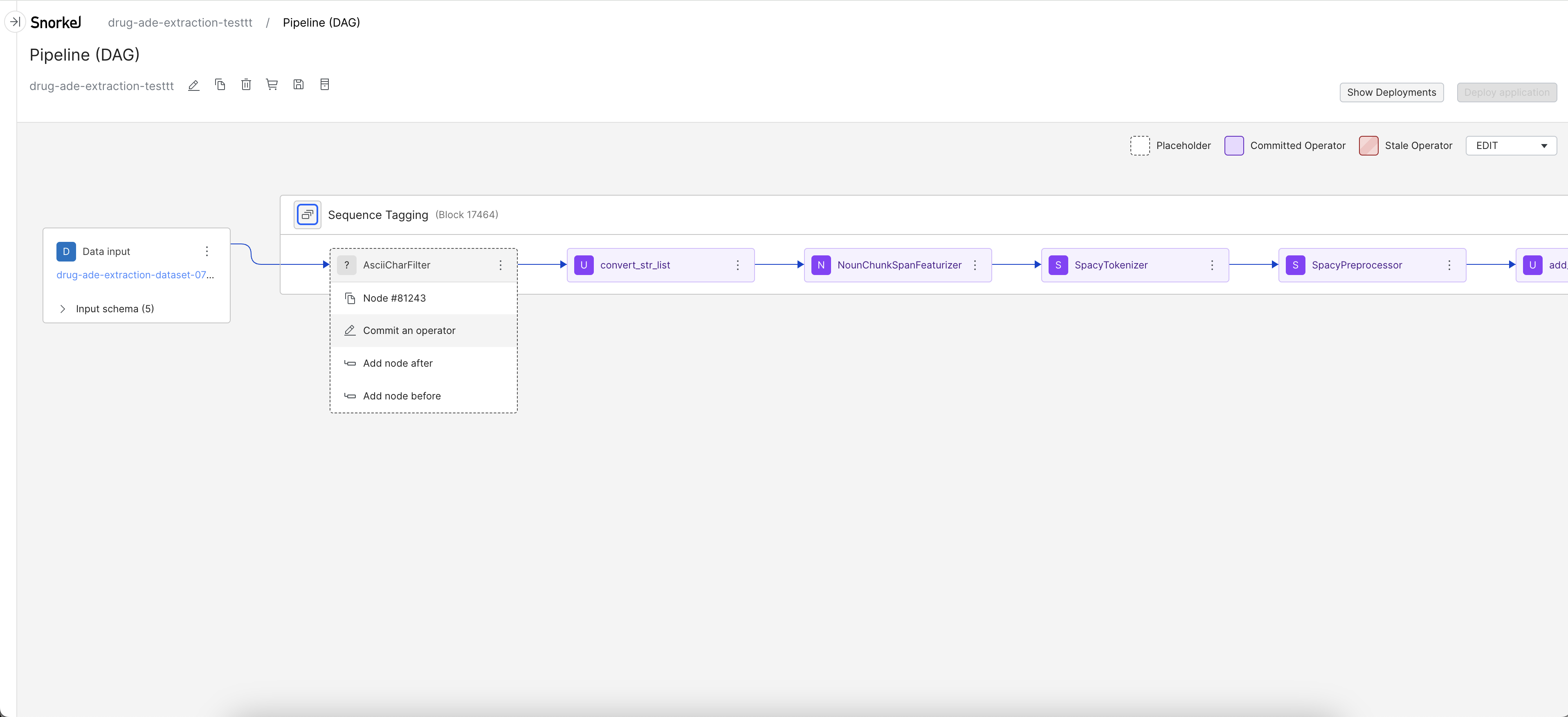Click the Sequence Tagging block title
The height and width of the screenshot is (717, 1568).
point(378,215)
